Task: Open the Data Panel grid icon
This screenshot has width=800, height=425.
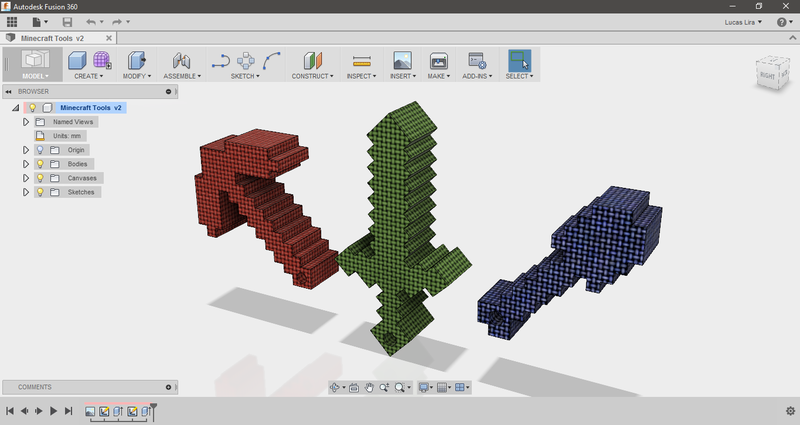Action: click(x=12, y=22)
